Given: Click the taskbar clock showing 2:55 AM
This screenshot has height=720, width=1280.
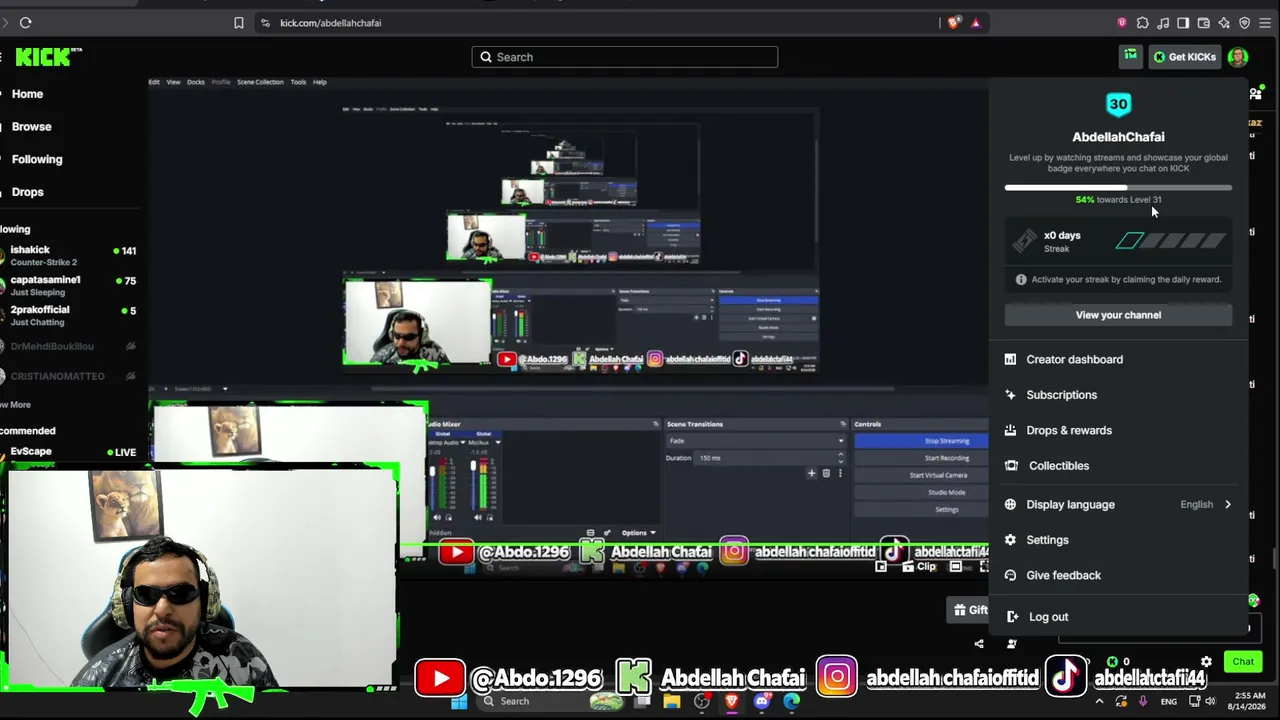Looking at the screenshot, I should point(1249,701).
